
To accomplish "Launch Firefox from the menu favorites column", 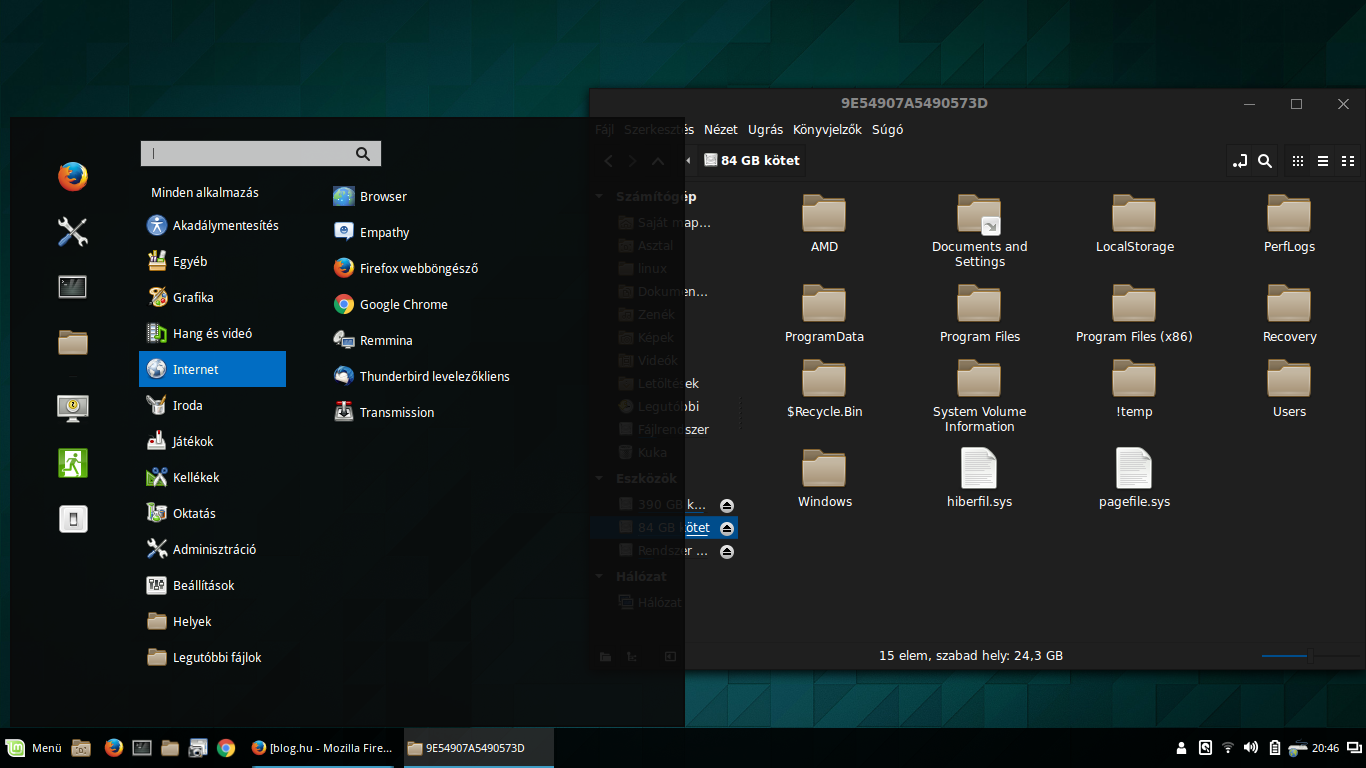I will (x=72, y=177).
